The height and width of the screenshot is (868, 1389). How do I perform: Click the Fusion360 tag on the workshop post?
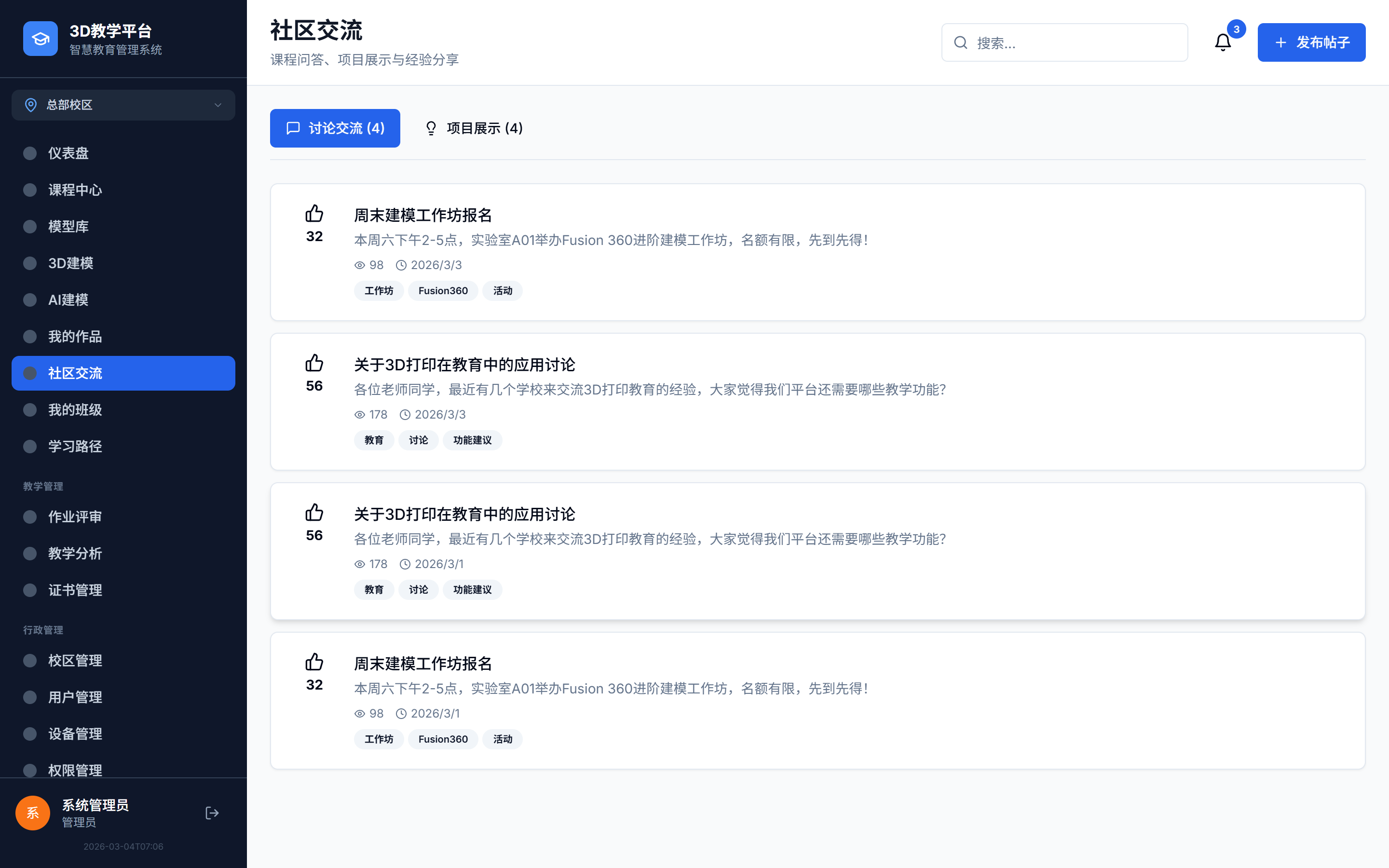coord(443,290)
